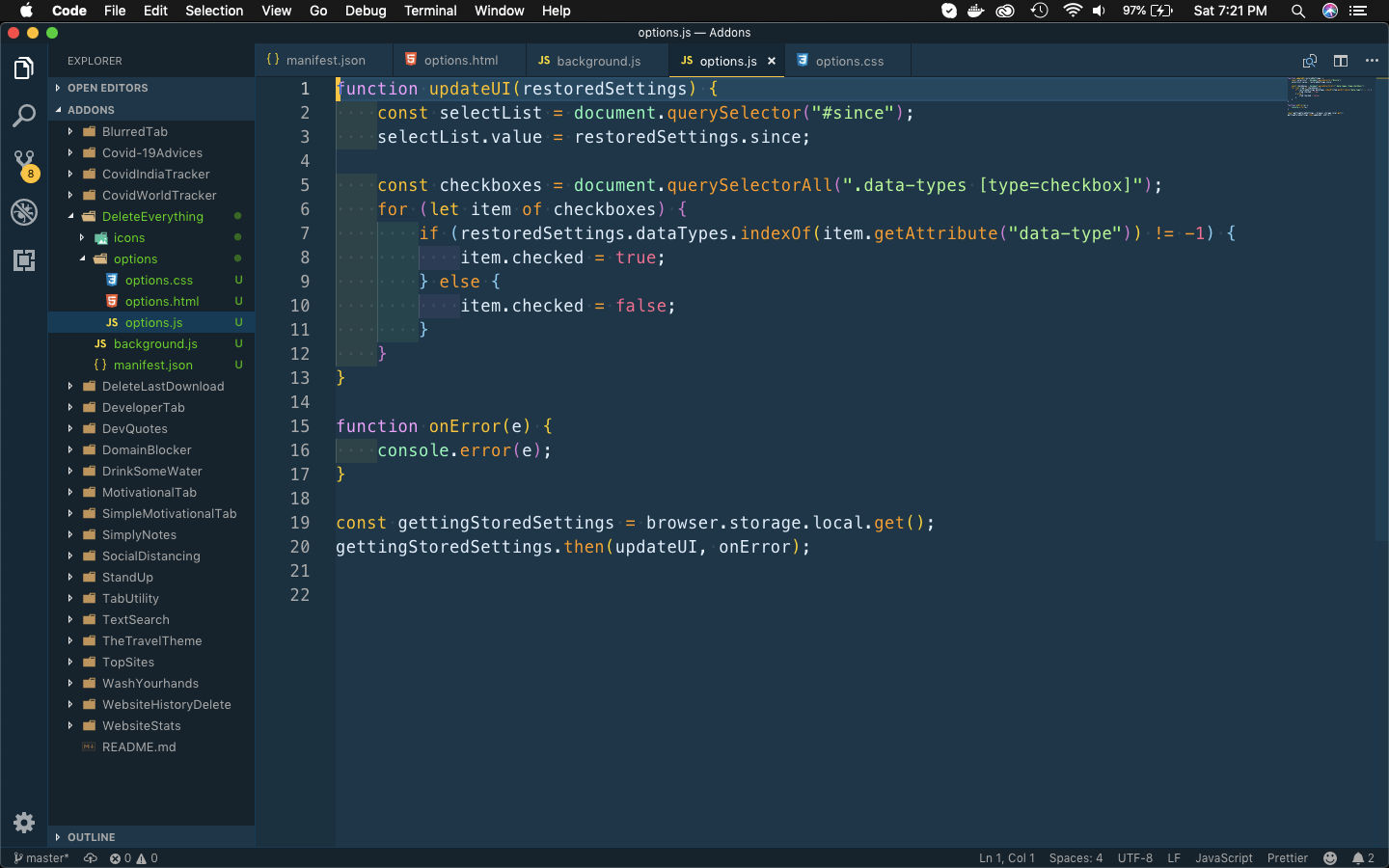
Task: Open the Selection menu
Action: [214, 11]
